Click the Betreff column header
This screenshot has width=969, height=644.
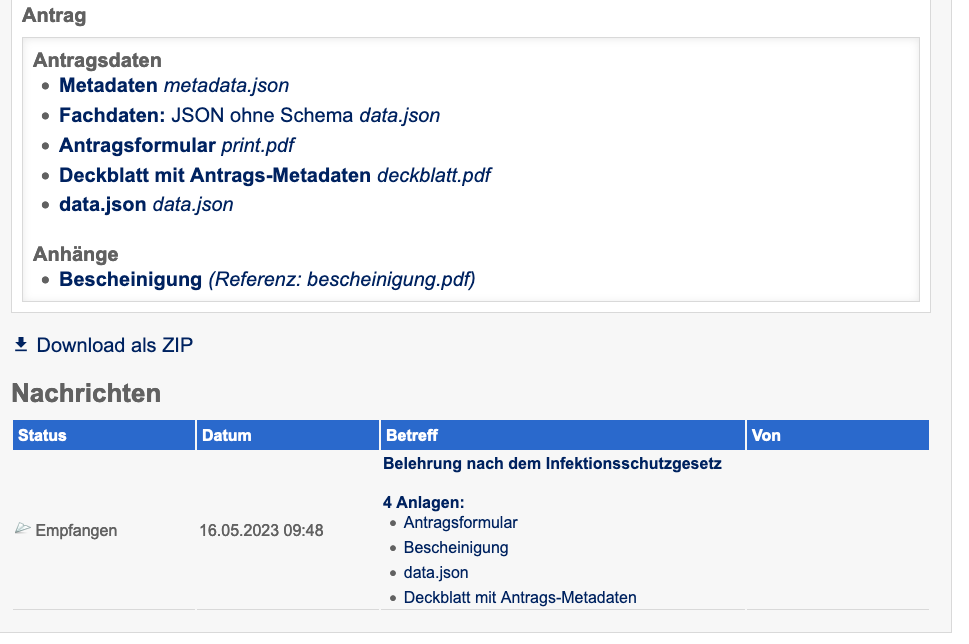[410, 435]
